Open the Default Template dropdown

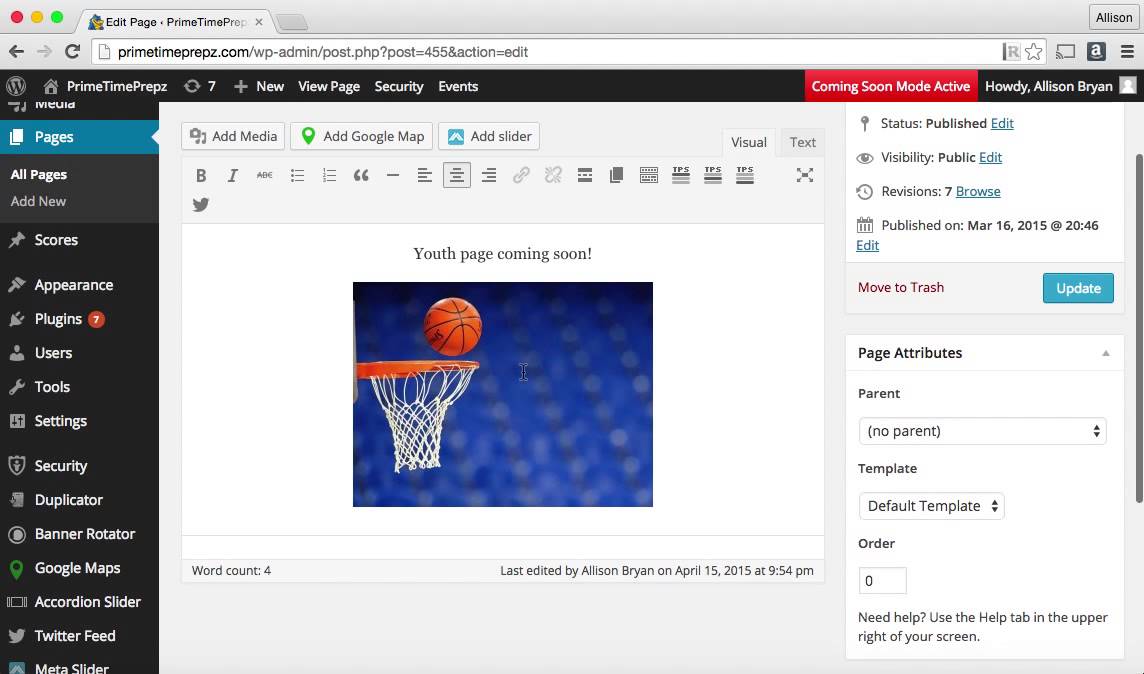pos(932,506)
